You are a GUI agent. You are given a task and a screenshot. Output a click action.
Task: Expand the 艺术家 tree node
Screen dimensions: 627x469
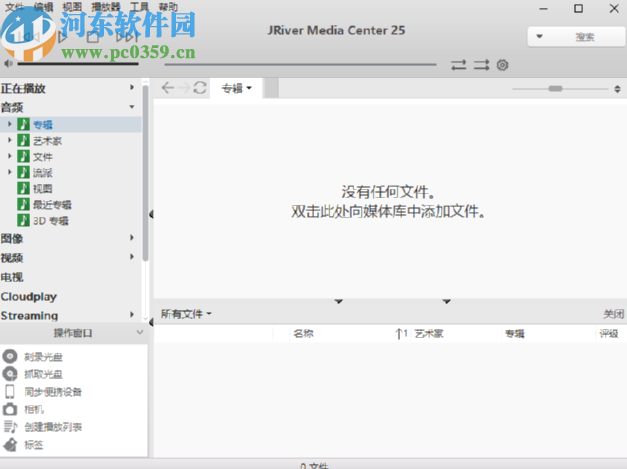pyautogui.click(x=10, y=140)
